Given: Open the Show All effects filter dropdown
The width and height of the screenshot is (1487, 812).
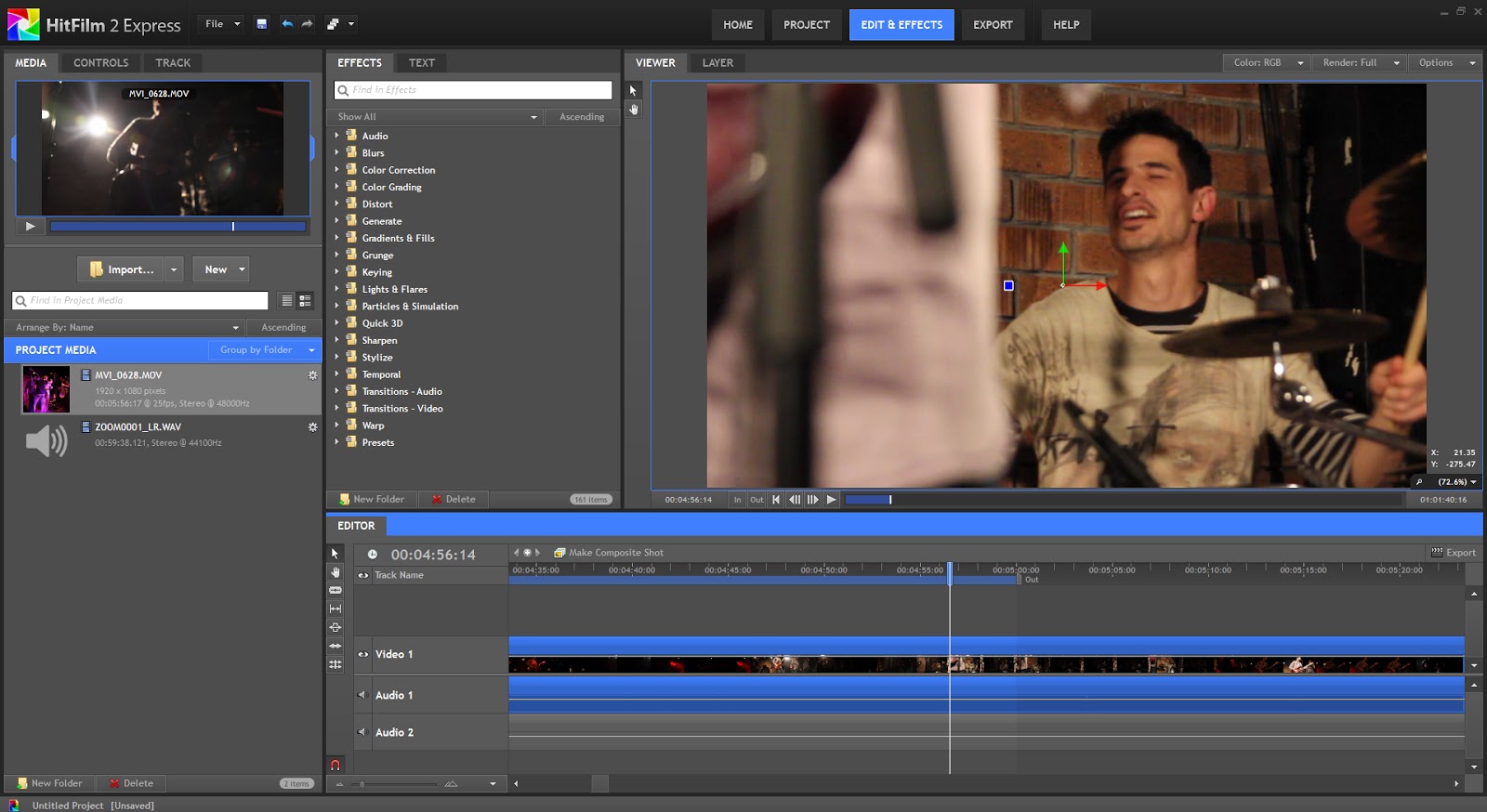Looking at the screenshot, I should (434, 117).
